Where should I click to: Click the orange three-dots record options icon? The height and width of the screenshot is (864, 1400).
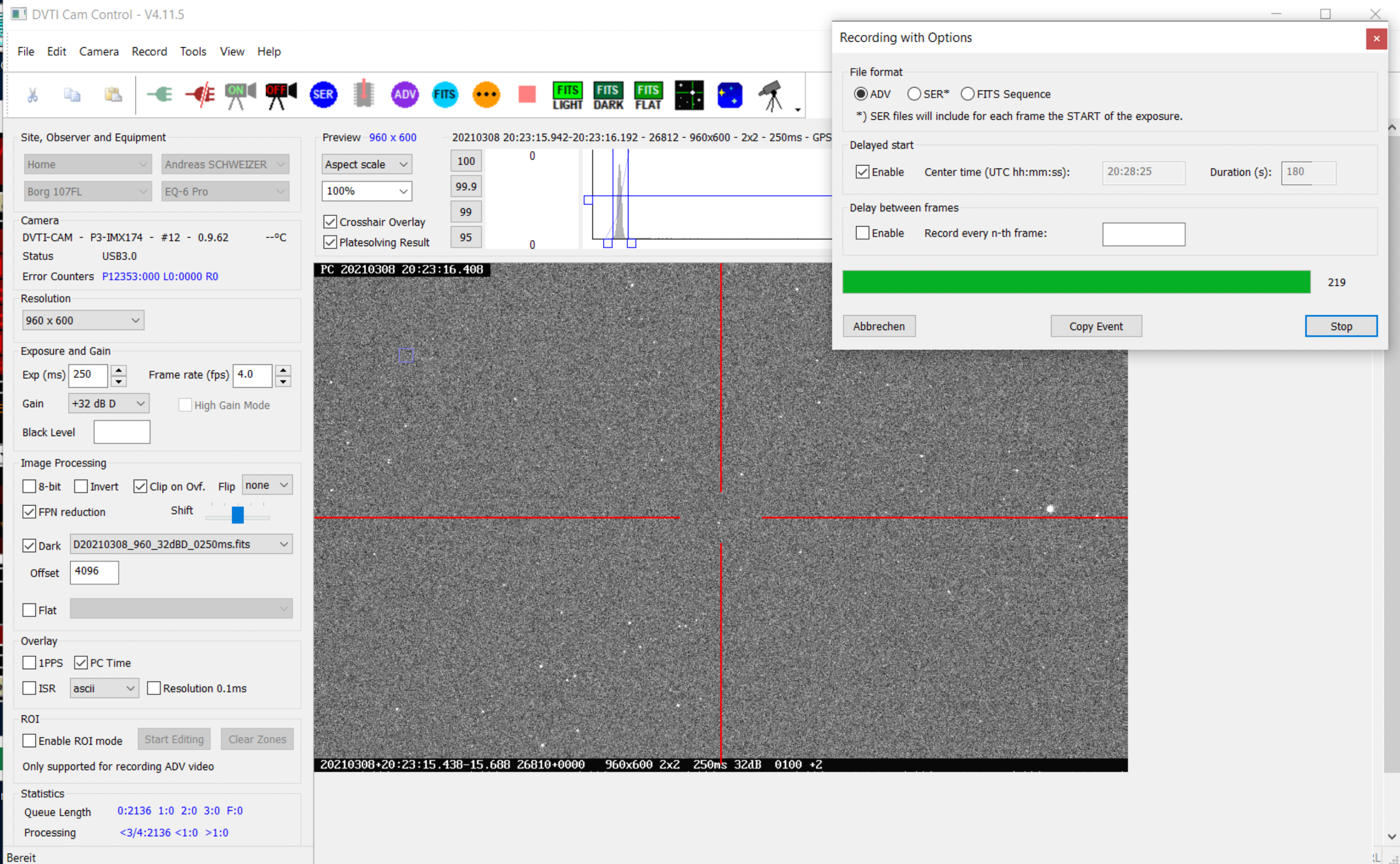pos(486,95)
